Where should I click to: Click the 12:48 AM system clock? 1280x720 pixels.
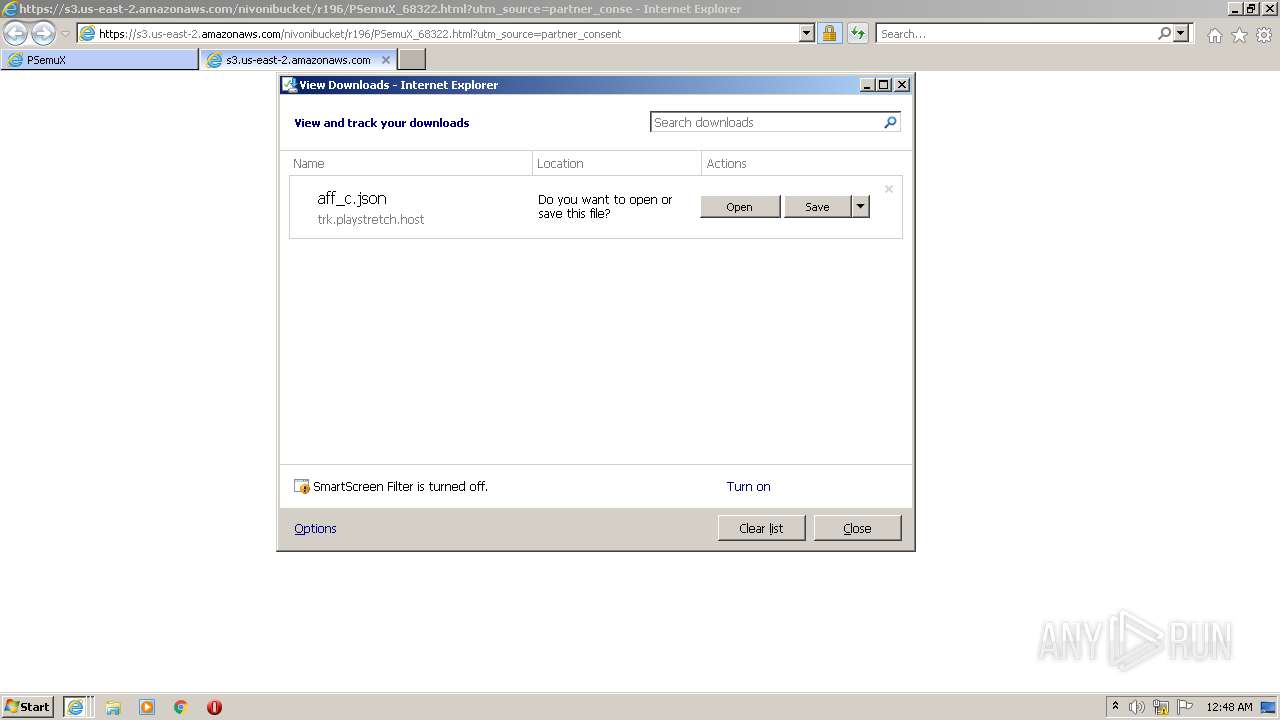coord(1229,707)
